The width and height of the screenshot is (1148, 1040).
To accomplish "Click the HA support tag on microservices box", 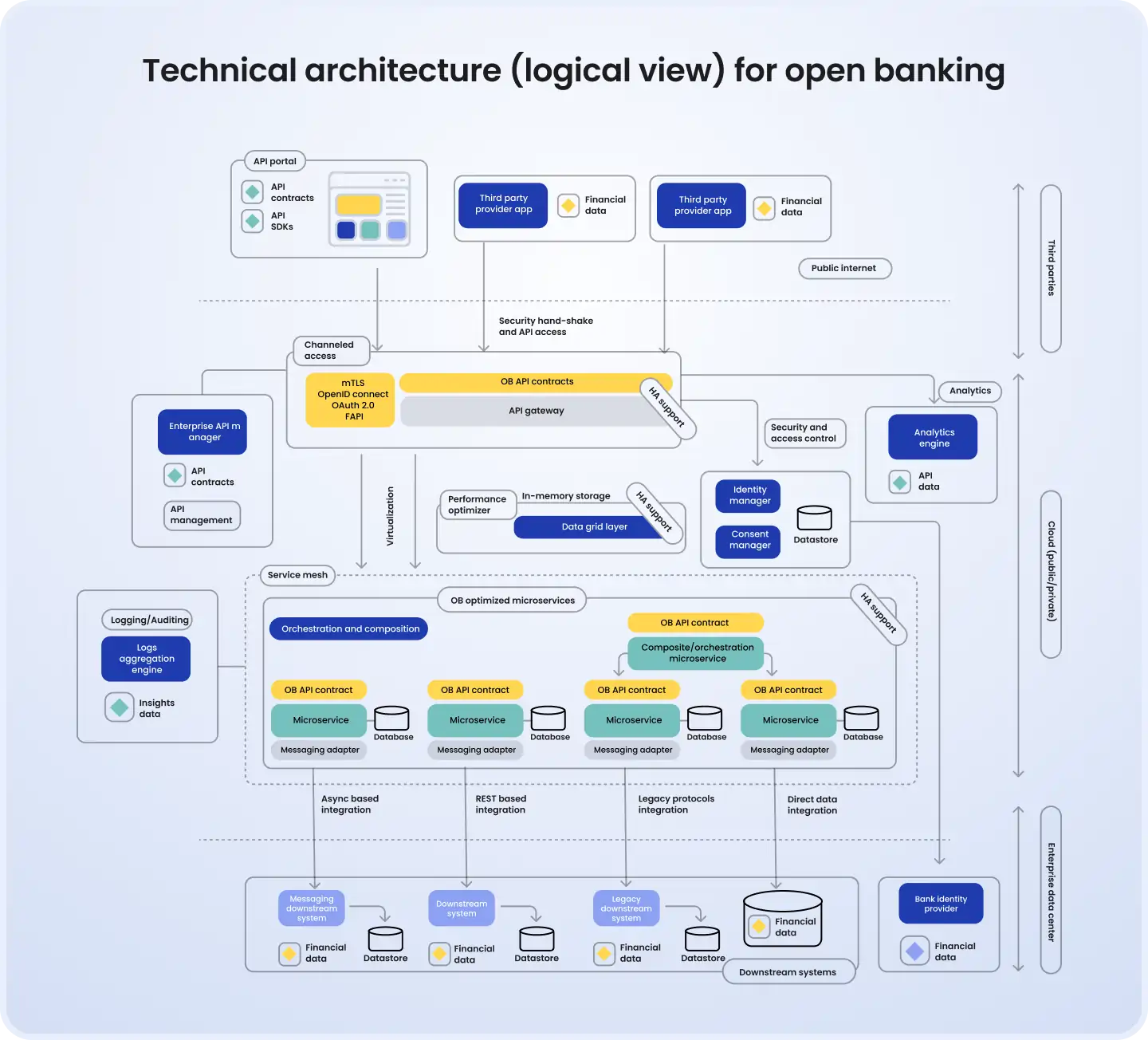I will [x=880, y=615].
